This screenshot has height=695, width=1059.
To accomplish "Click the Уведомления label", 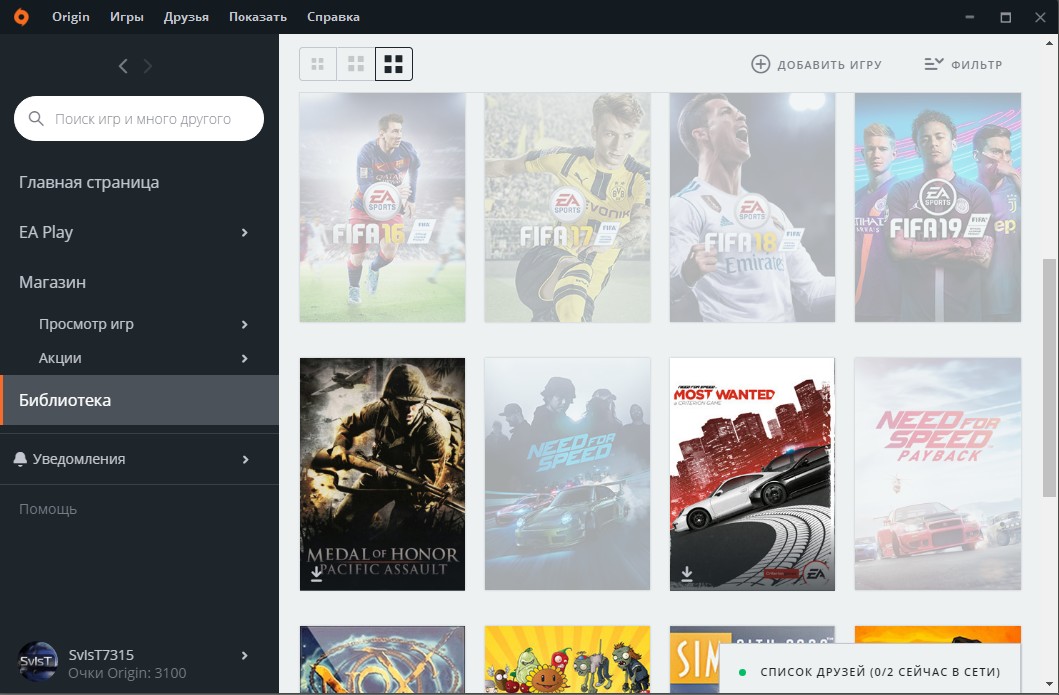I will pos(79,459).
